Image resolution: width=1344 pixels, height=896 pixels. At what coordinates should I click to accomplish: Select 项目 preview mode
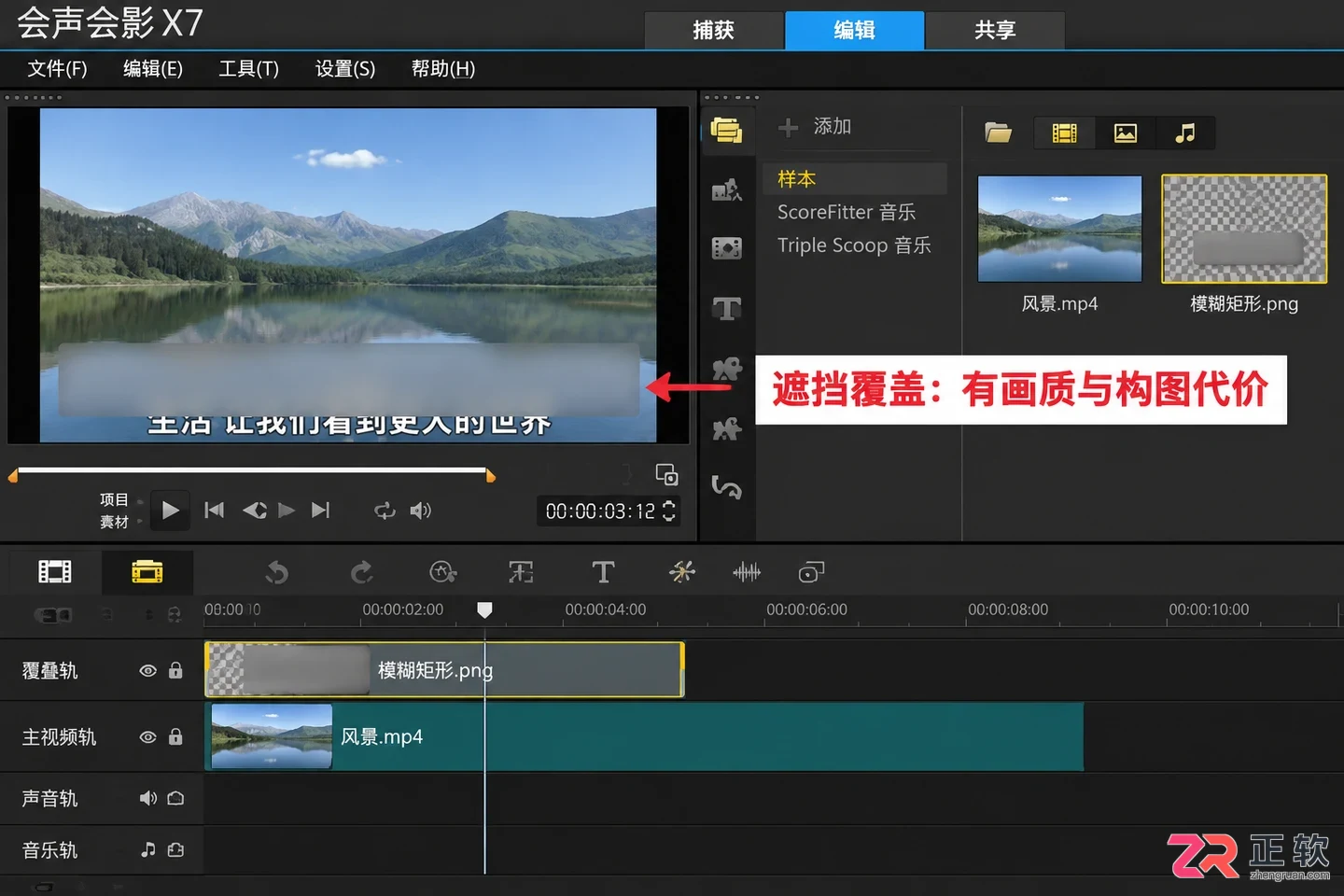pyautogui.click(x=114, y=499)
